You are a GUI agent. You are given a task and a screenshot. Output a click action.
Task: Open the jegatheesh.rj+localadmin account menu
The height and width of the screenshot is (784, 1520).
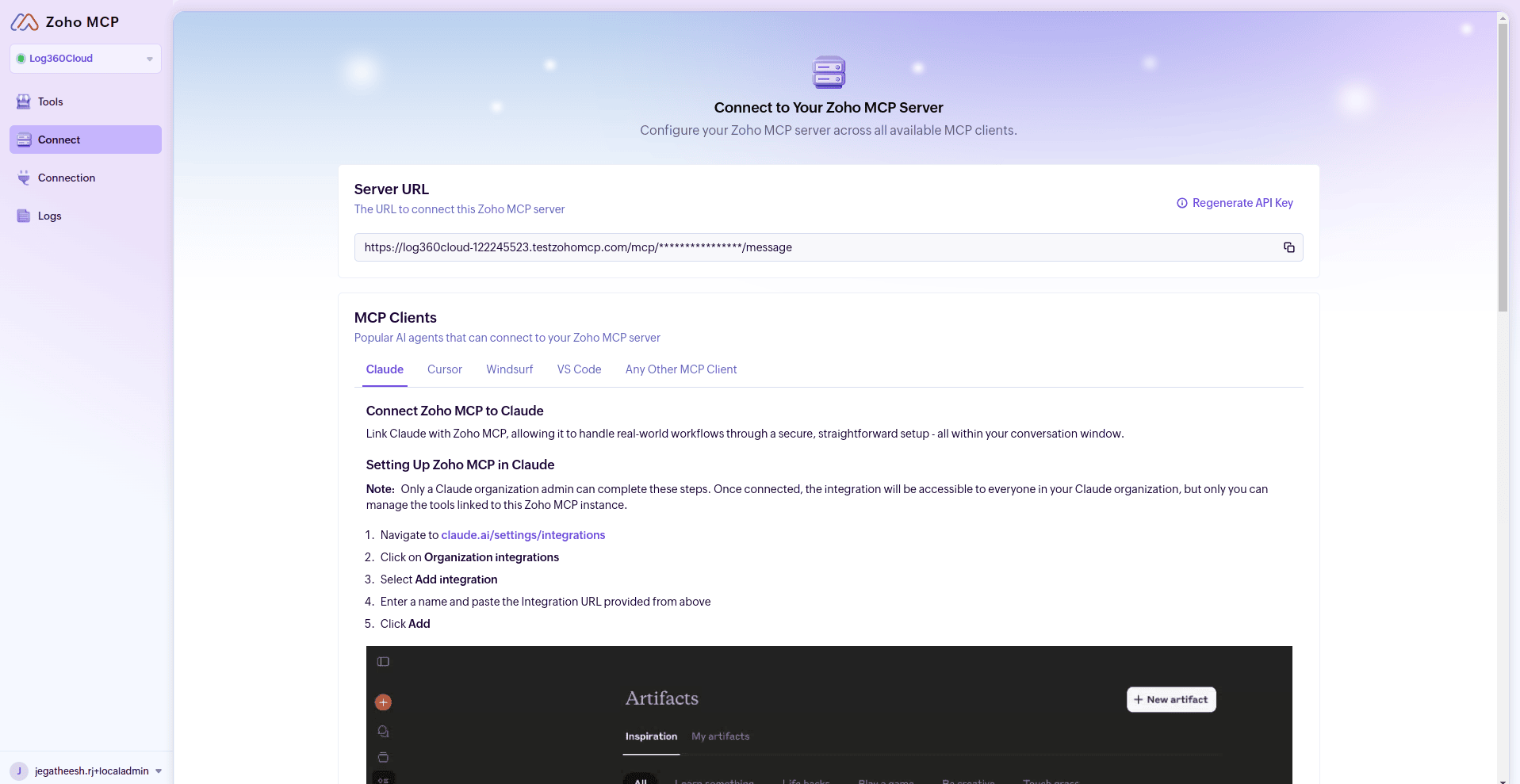[86, 771]
